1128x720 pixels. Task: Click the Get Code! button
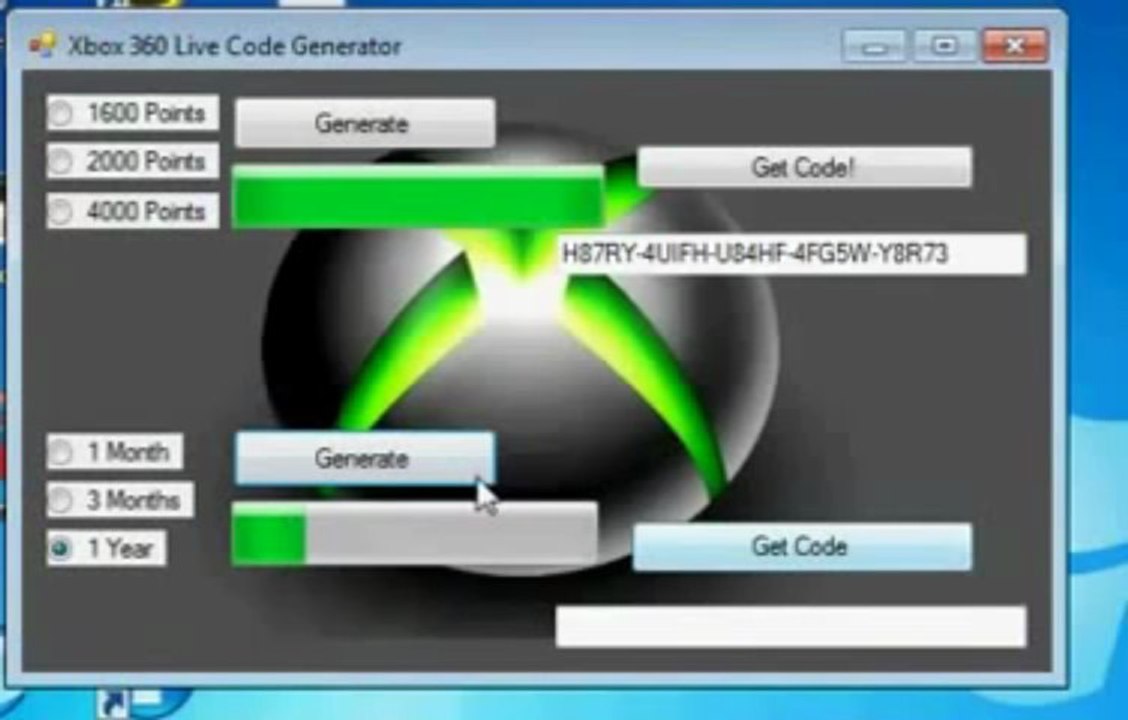point(804,168)
